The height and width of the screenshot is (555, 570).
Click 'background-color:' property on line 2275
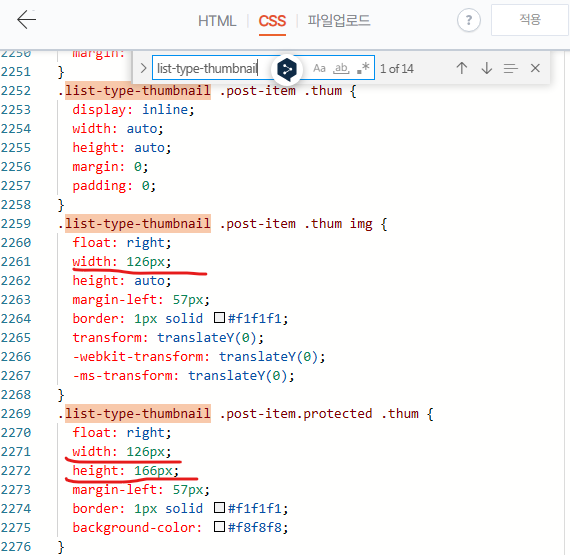(137, 527)
